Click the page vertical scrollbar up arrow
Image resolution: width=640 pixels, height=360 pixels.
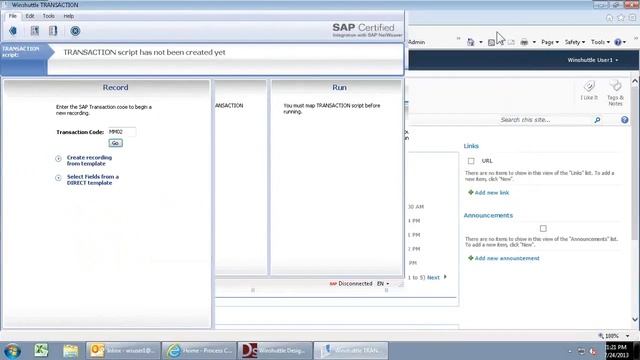635,81
